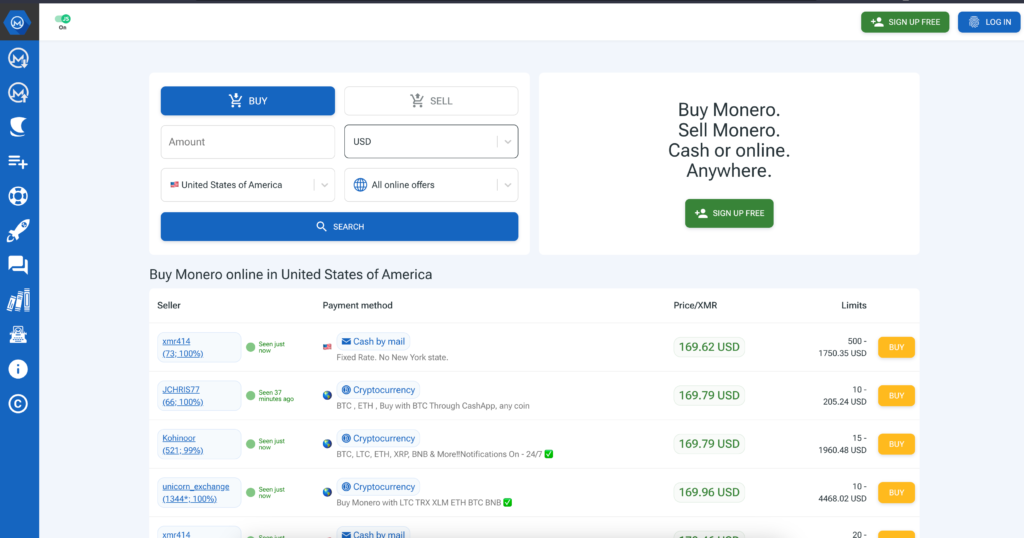Open the sell Monero sidebar icon with up arrow
Image resolution: width=1024 pixels, height=538 pixels.
click(18, 93)
